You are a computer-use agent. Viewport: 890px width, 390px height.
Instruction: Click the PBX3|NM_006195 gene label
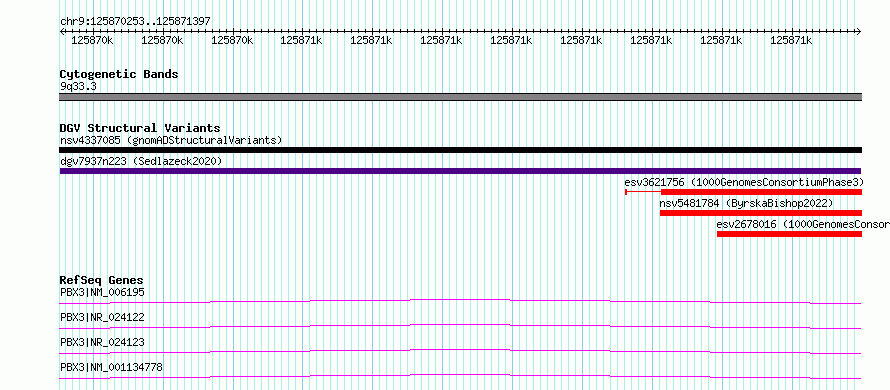point(102,292)
